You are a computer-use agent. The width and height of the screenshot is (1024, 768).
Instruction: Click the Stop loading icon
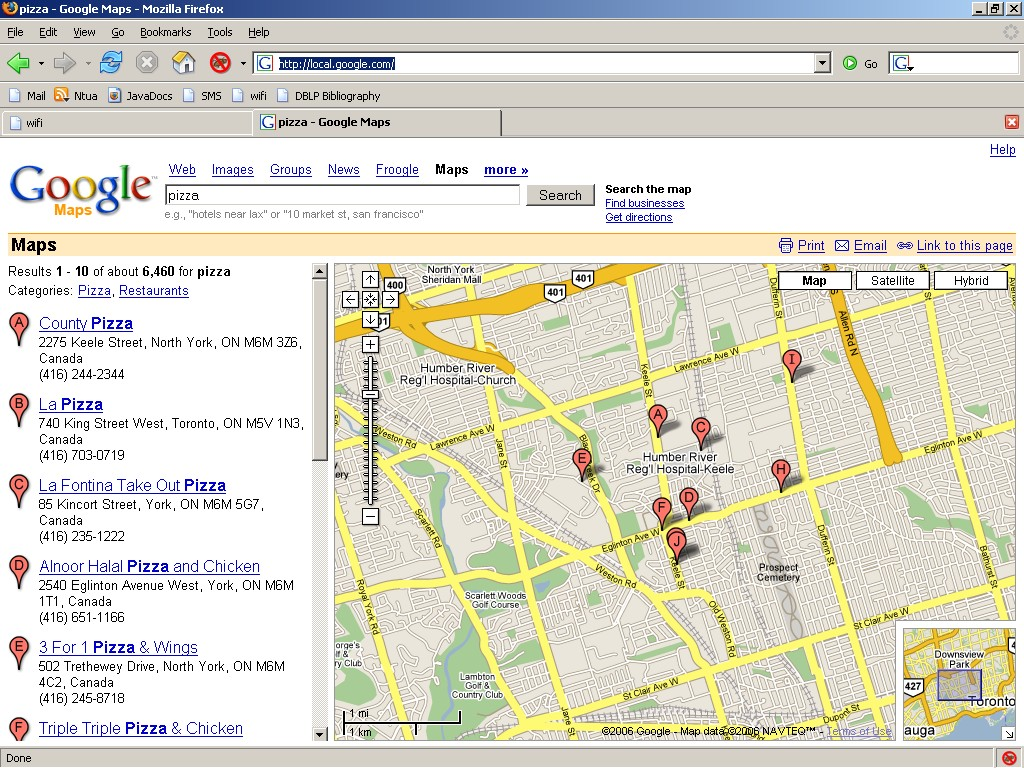pyautogui.click(x=147, y=63)
